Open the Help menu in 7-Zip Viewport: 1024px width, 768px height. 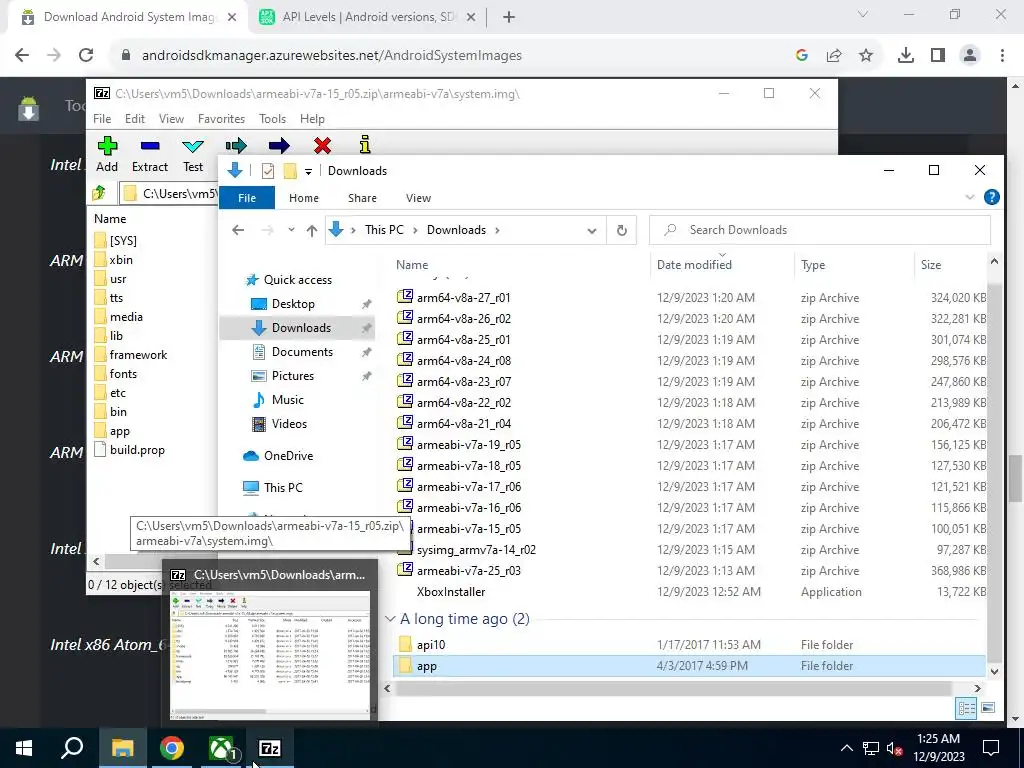[x=312, y=119]
